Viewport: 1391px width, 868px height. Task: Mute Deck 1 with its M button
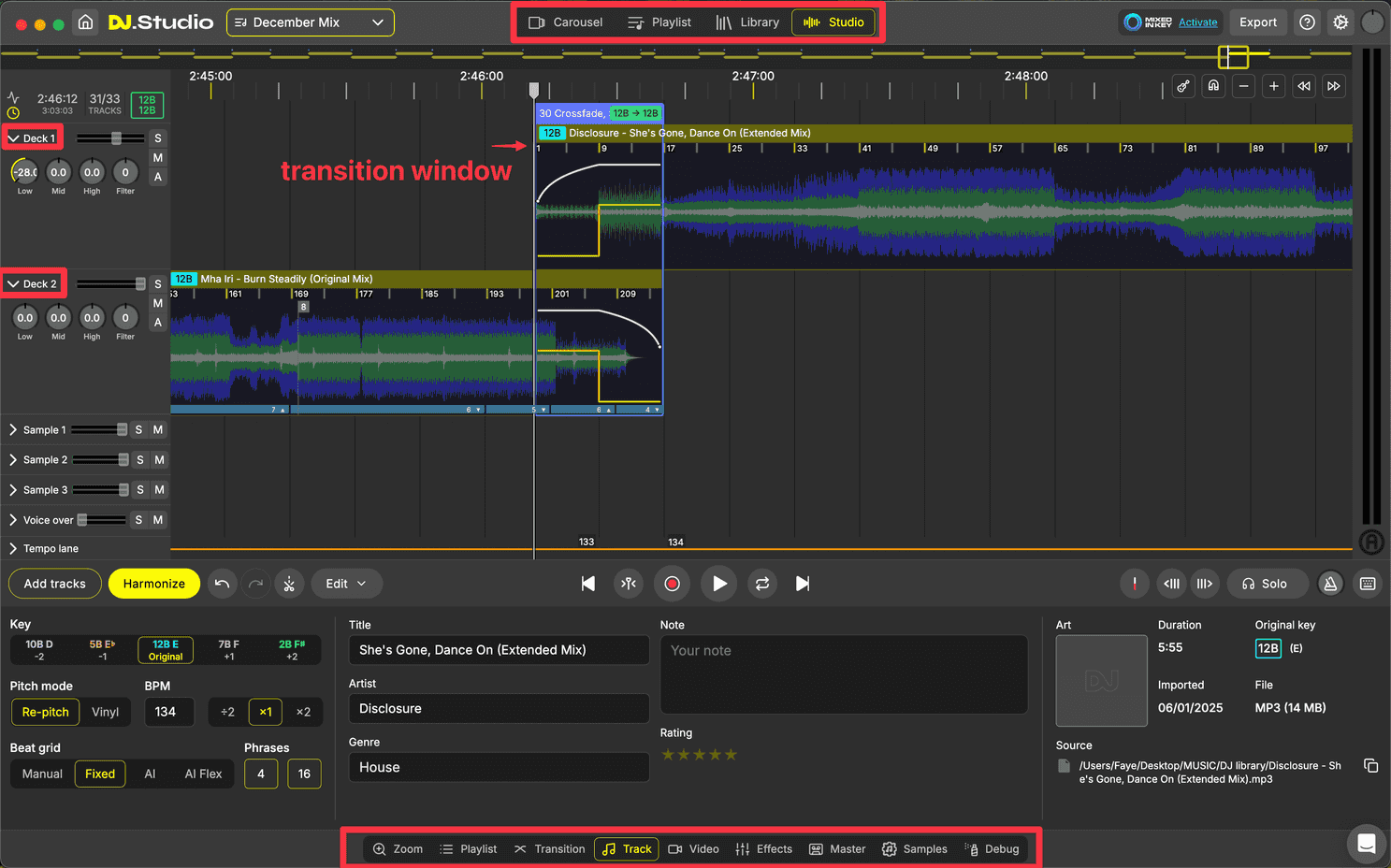(158, 158)
